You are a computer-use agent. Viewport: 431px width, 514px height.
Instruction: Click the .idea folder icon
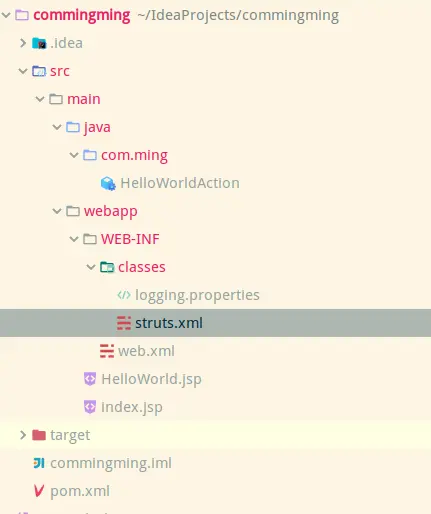[x=39, y=43]
